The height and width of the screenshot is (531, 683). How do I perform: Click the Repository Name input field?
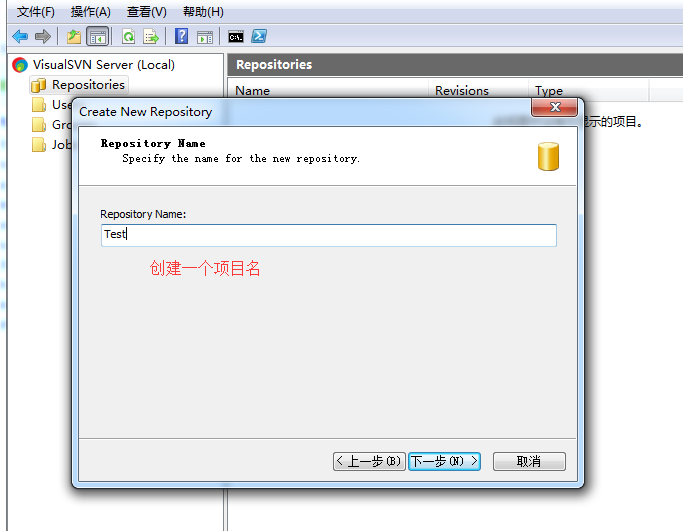point(329,235)
